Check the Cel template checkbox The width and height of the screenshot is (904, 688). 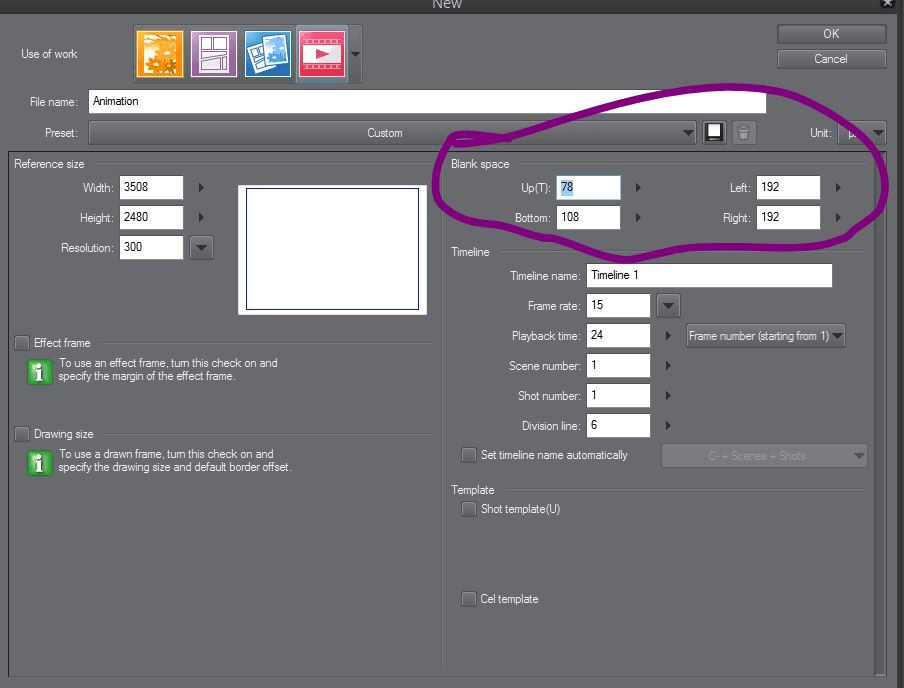click(469, 599)
